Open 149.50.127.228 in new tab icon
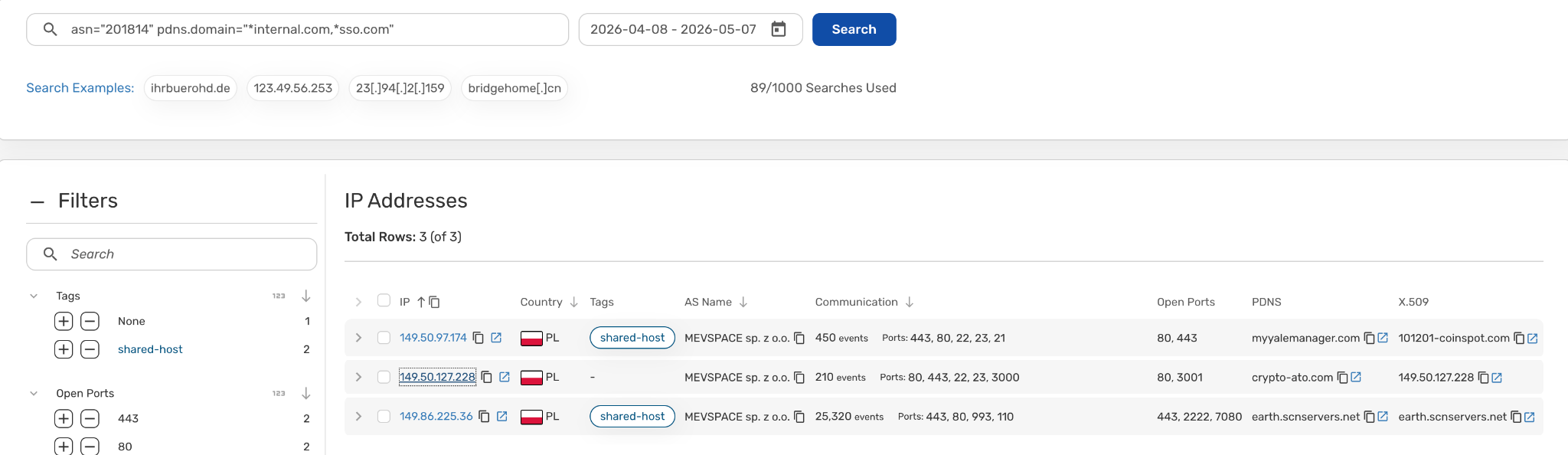The width and height of the screenshot is (1568, 455). pyautogui.click(x=505, y=377)
